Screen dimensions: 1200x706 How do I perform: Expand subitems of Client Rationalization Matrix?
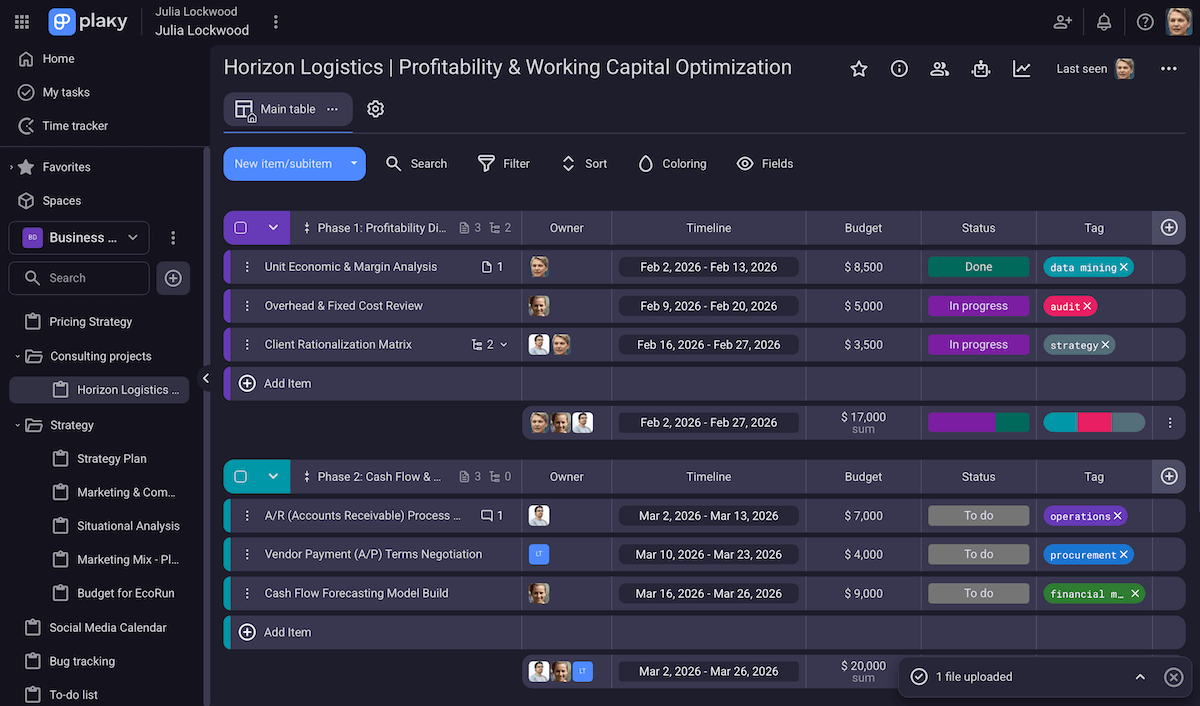[x=503, y=345]
